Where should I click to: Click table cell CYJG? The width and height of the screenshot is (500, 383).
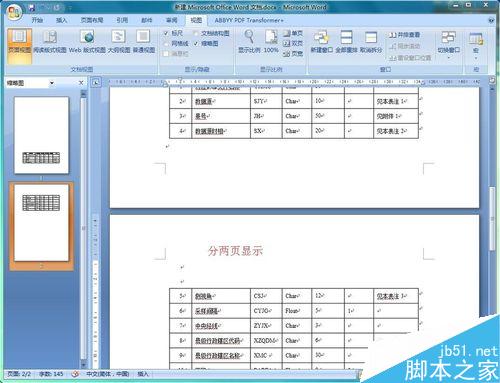[266, 311]
